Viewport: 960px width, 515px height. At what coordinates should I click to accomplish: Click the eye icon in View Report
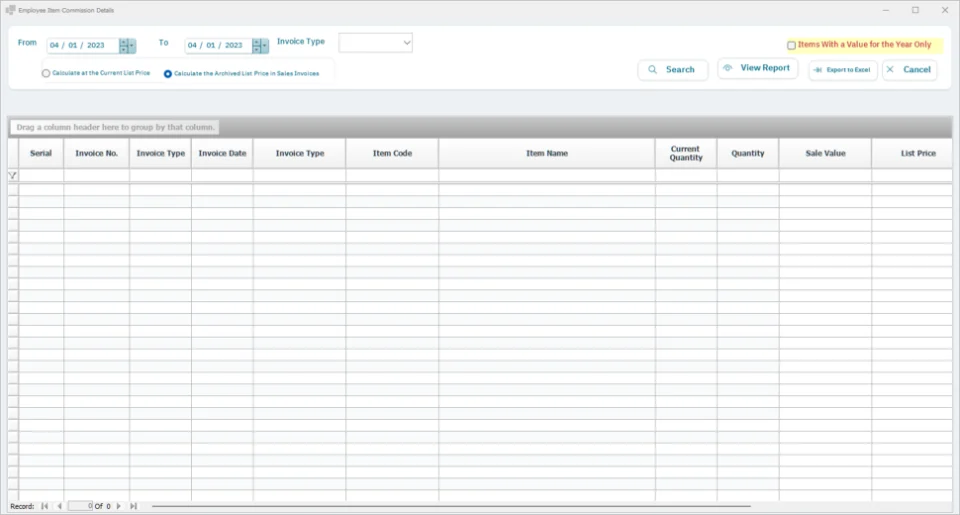(x=727, y=68)
